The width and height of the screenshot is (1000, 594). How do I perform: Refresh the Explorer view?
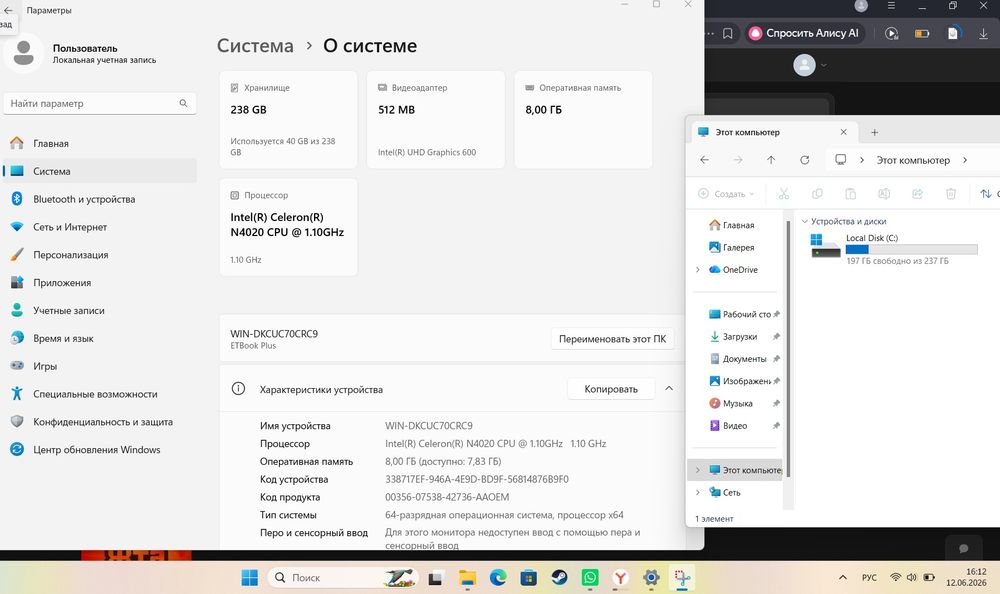pyautogui.click(x=805, y=160)
